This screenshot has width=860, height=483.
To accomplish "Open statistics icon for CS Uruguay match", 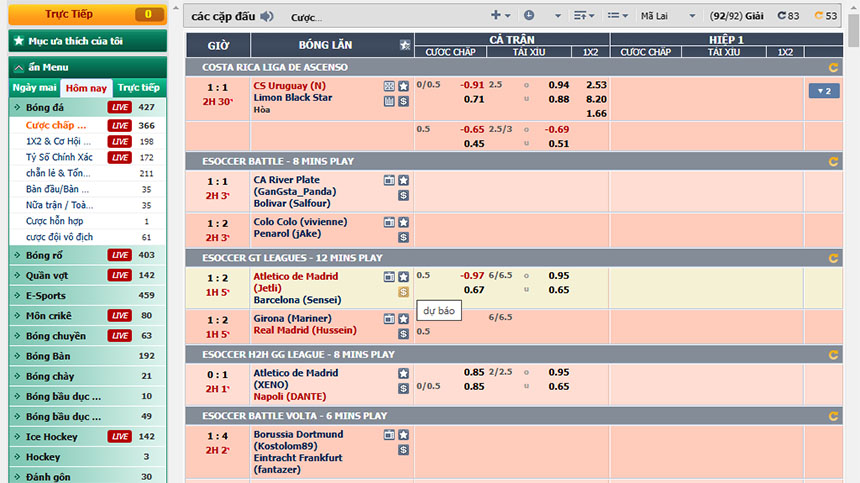I will coord(389,101).
